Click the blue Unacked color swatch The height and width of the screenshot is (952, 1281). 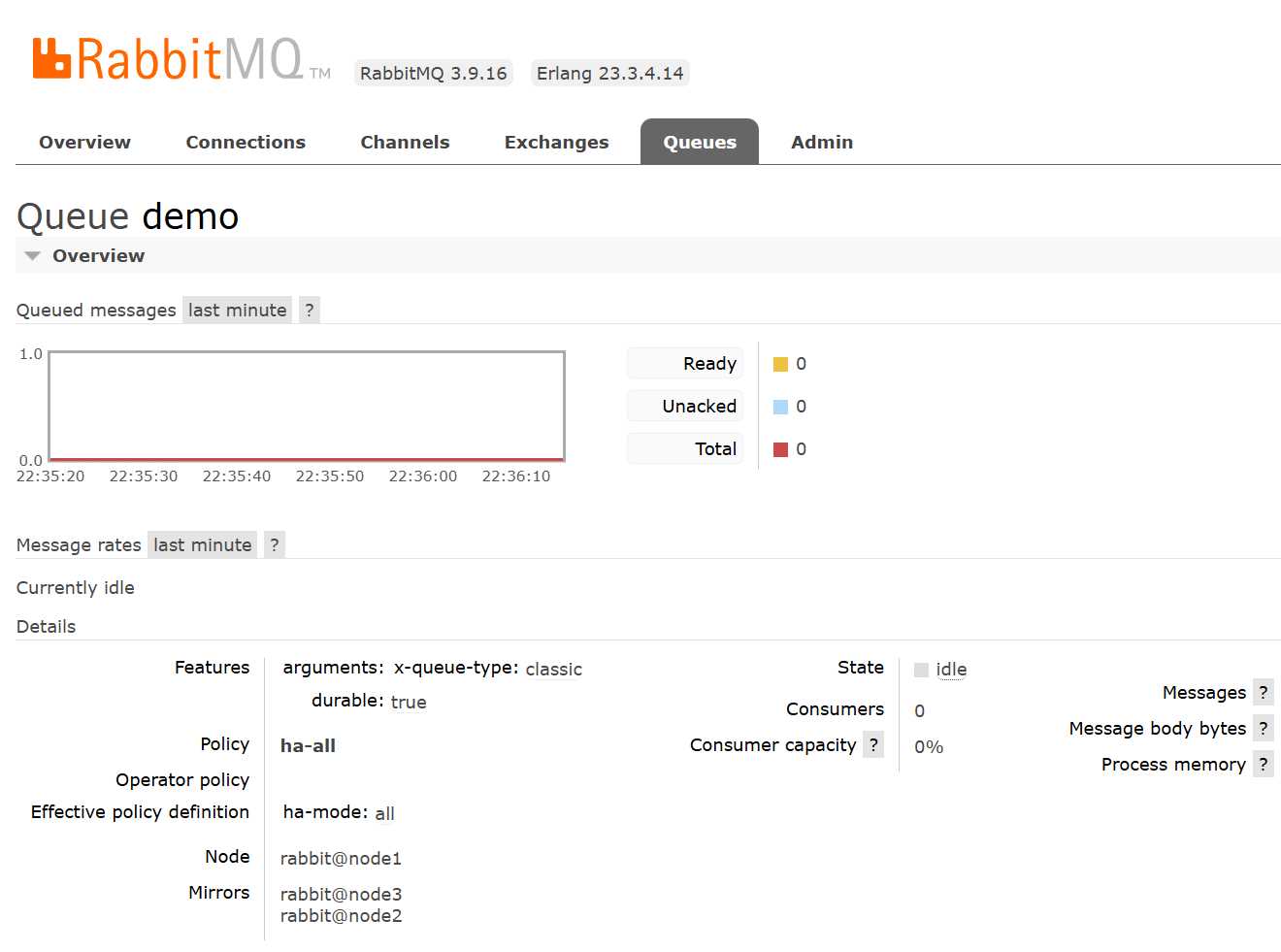pyautogui.click(x=780, y=407)
